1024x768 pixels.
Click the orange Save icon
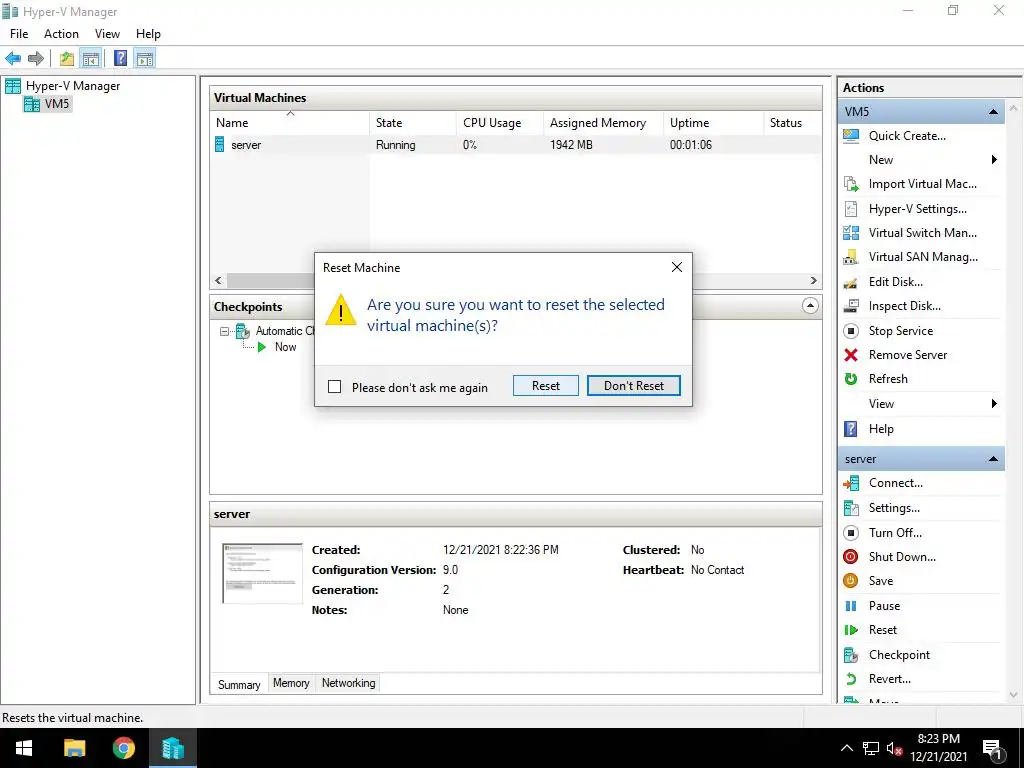(851, 581)
